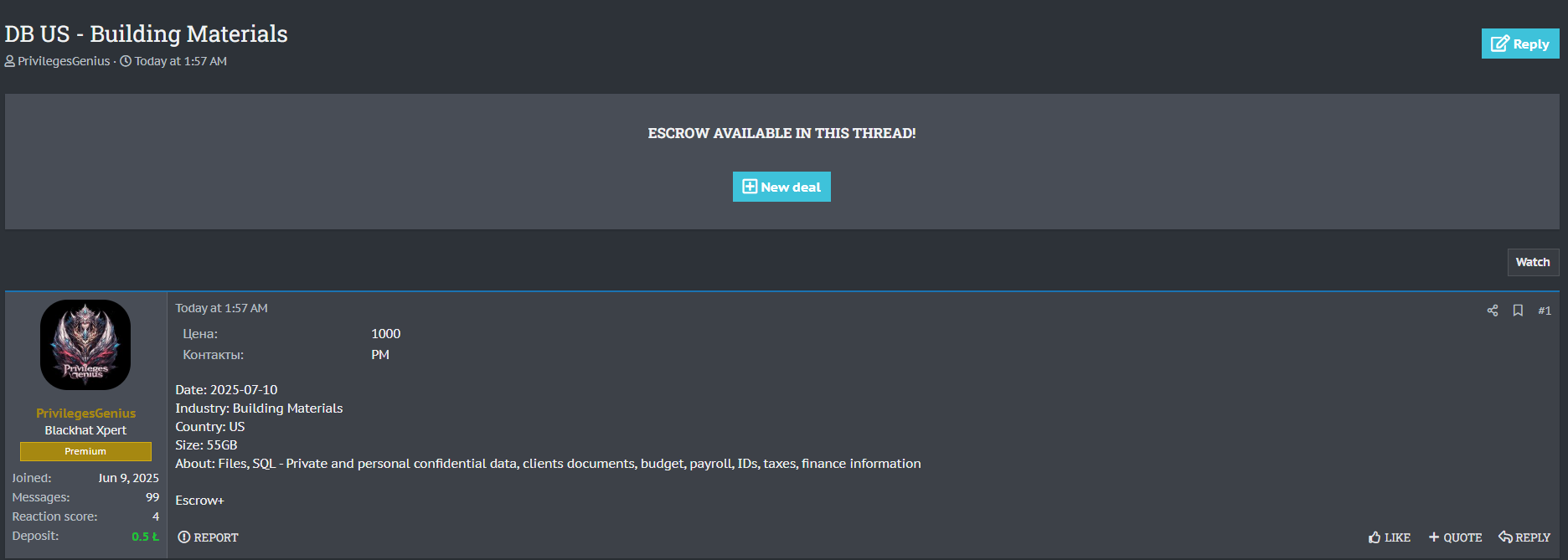Click the clock icon beside the thread date

[126, 61]
